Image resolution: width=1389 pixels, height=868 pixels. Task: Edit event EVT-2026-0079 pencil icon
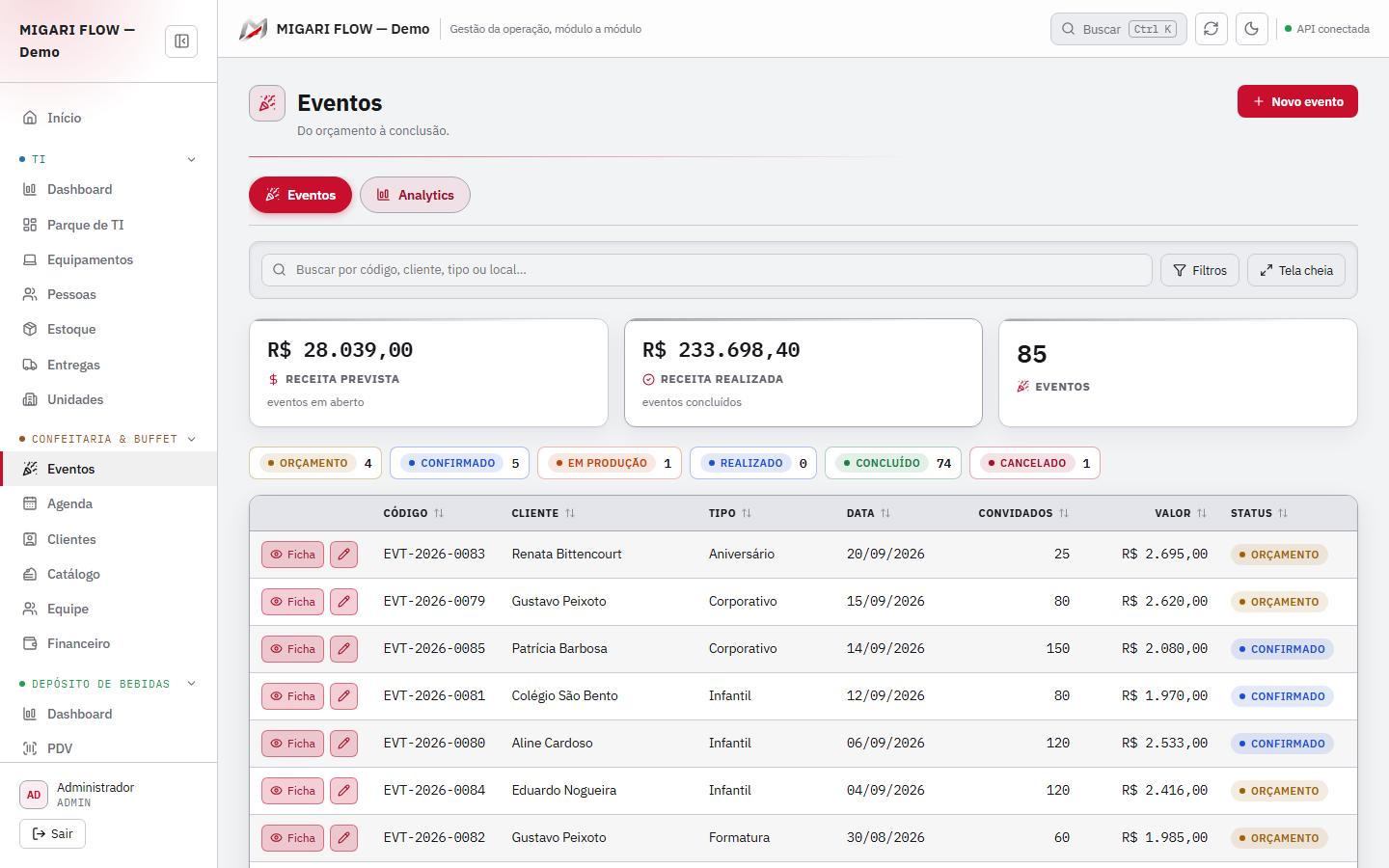[x=344, y=602]
